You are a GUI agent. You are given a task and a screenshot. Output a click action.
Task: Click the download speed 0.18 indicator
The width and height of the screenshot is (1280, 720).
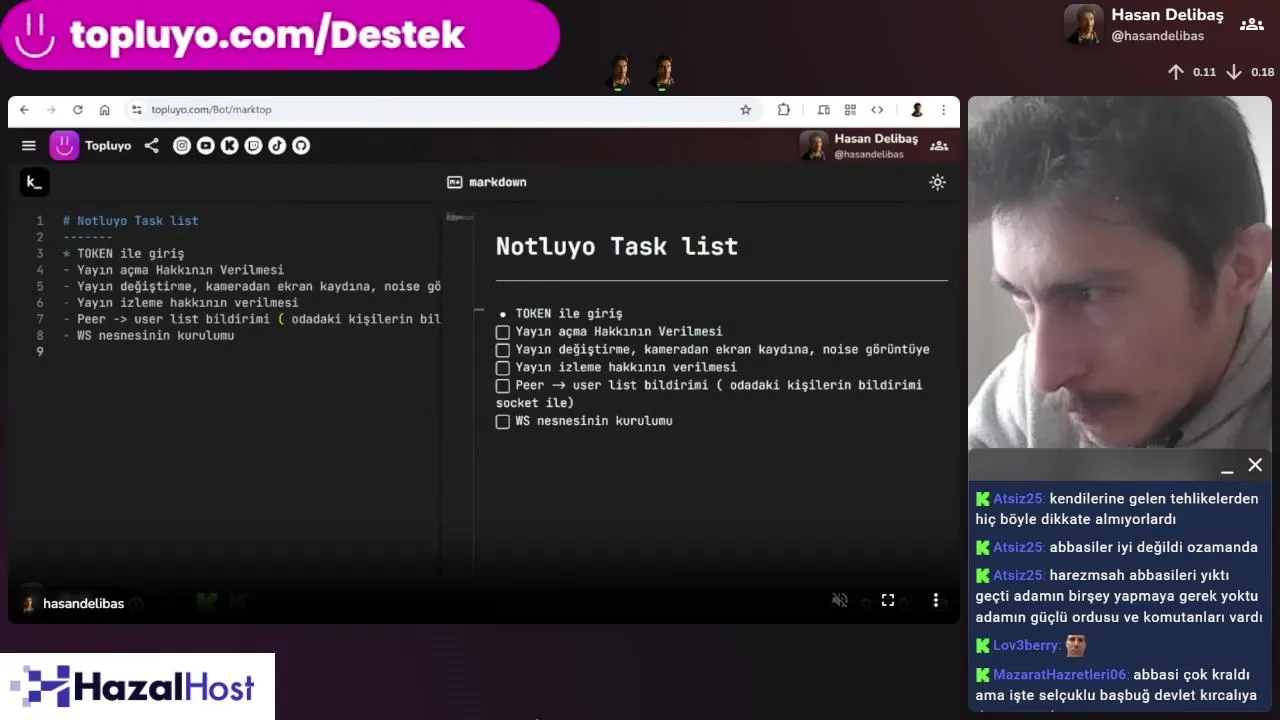[1250, 72]
